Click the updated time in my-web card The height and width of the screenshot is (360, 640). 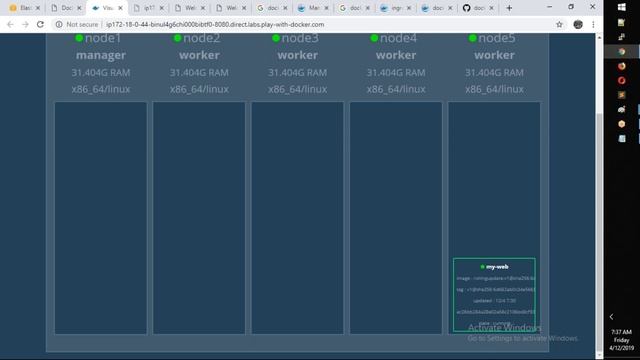(495, 301)
